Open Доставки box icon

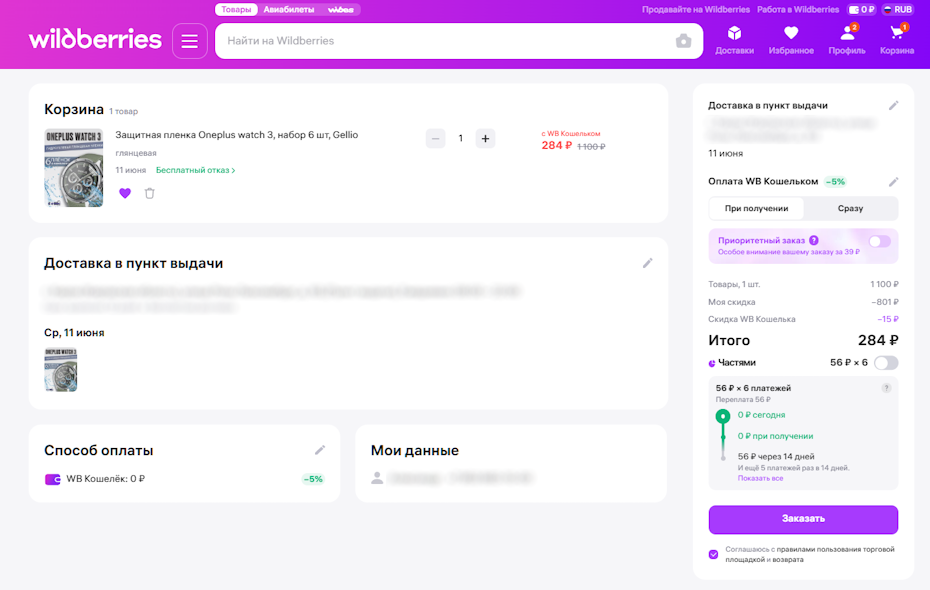pos(734,33)
